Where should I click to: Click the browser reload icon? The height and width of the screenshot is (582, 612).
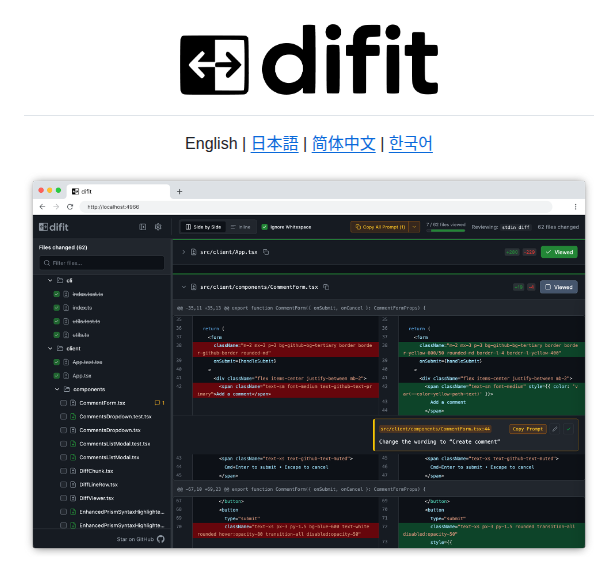[x=71, y=207]
